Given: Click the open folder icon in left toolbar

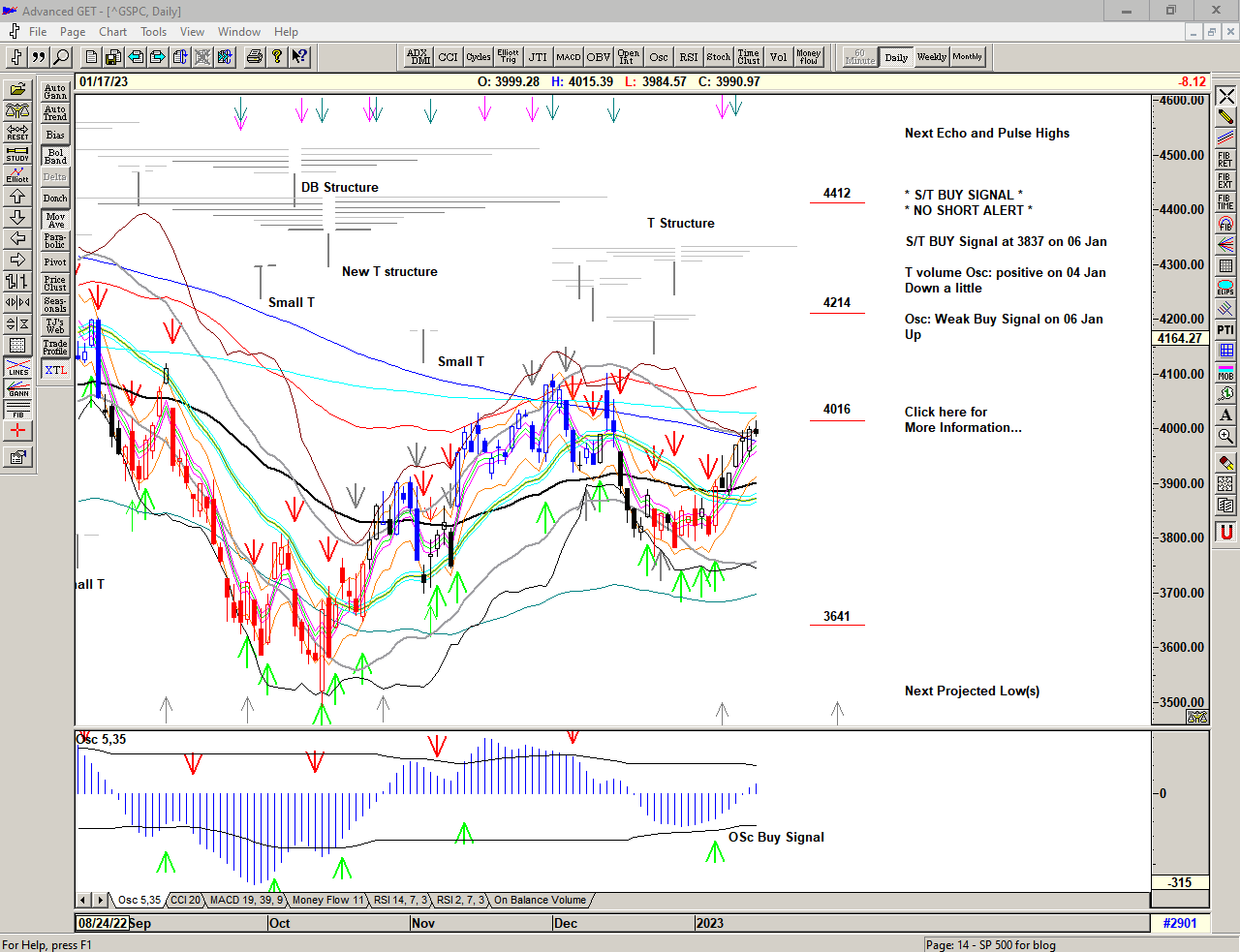Looking at the screenshot, I should (17, 90).
